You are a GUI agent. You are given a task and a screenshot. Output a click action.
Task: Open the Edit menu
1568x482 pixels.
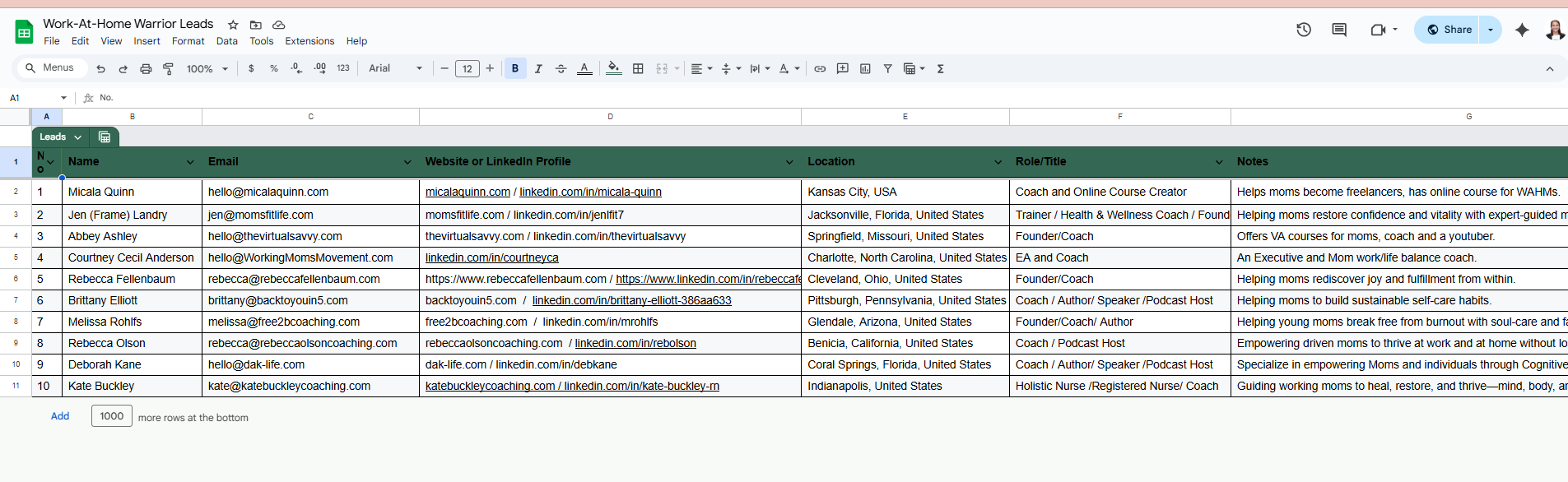pos(80,41)
